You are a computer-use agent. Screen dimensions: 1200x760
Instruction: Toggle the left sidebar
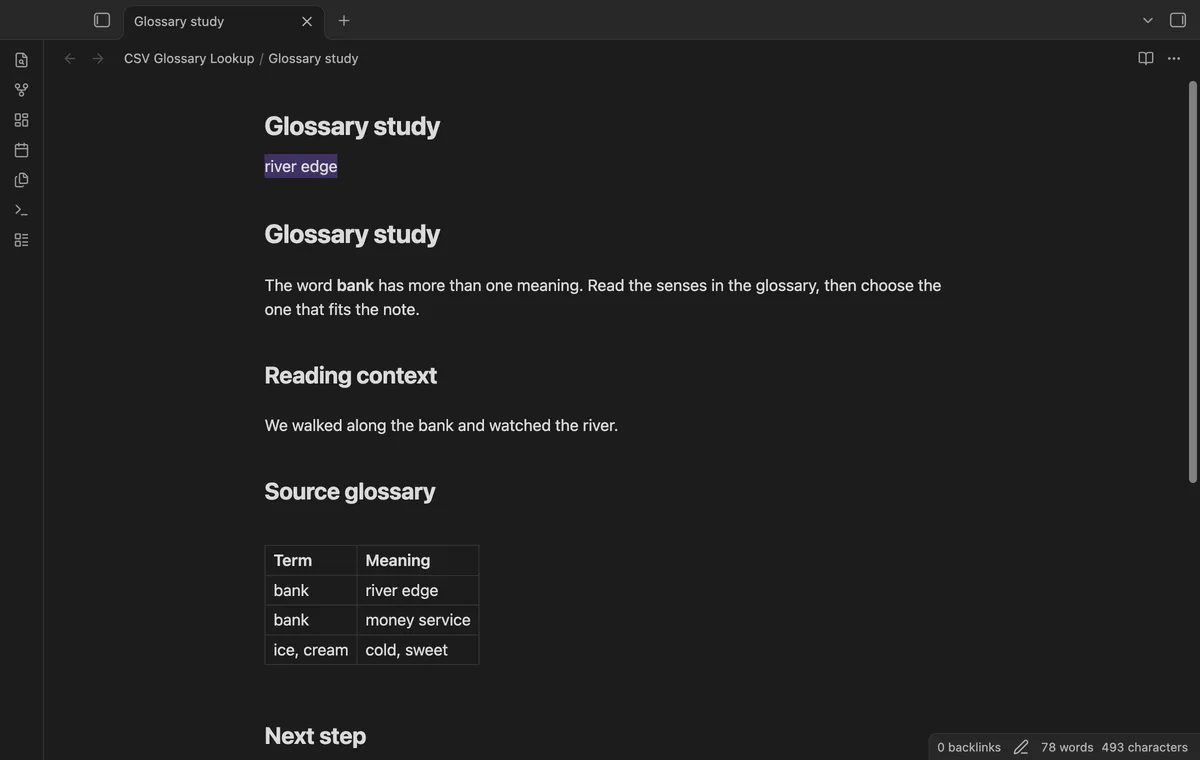pyautogui.click(x=102, y=20)
